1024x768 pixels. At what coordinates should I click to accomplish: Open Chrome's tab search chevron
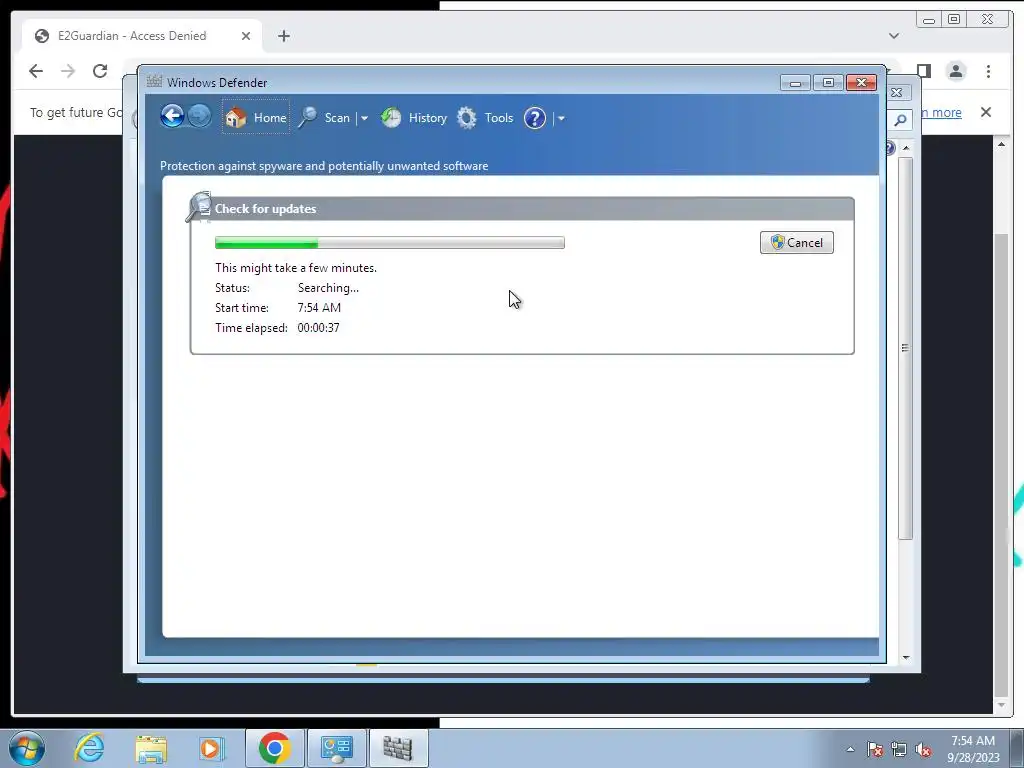893,36
